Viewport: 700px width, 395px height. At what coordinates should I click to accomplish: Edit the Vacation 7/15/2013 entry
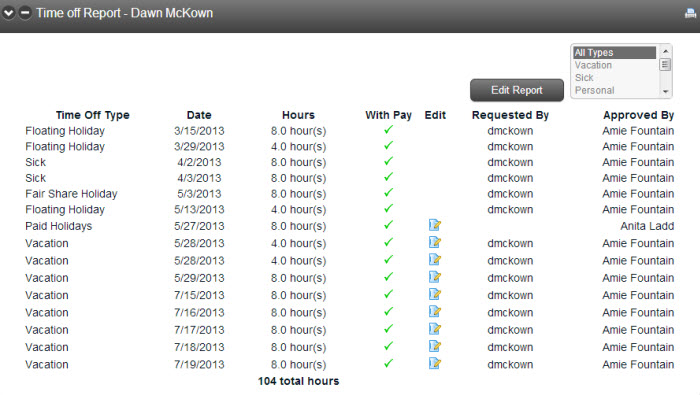(x=435, y=295)
